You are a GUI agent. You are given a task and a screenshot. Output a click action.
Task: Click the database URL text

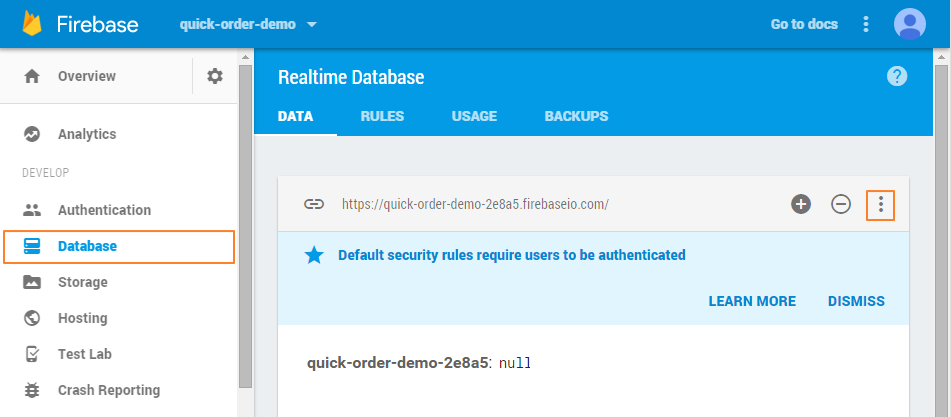(475, 204)
